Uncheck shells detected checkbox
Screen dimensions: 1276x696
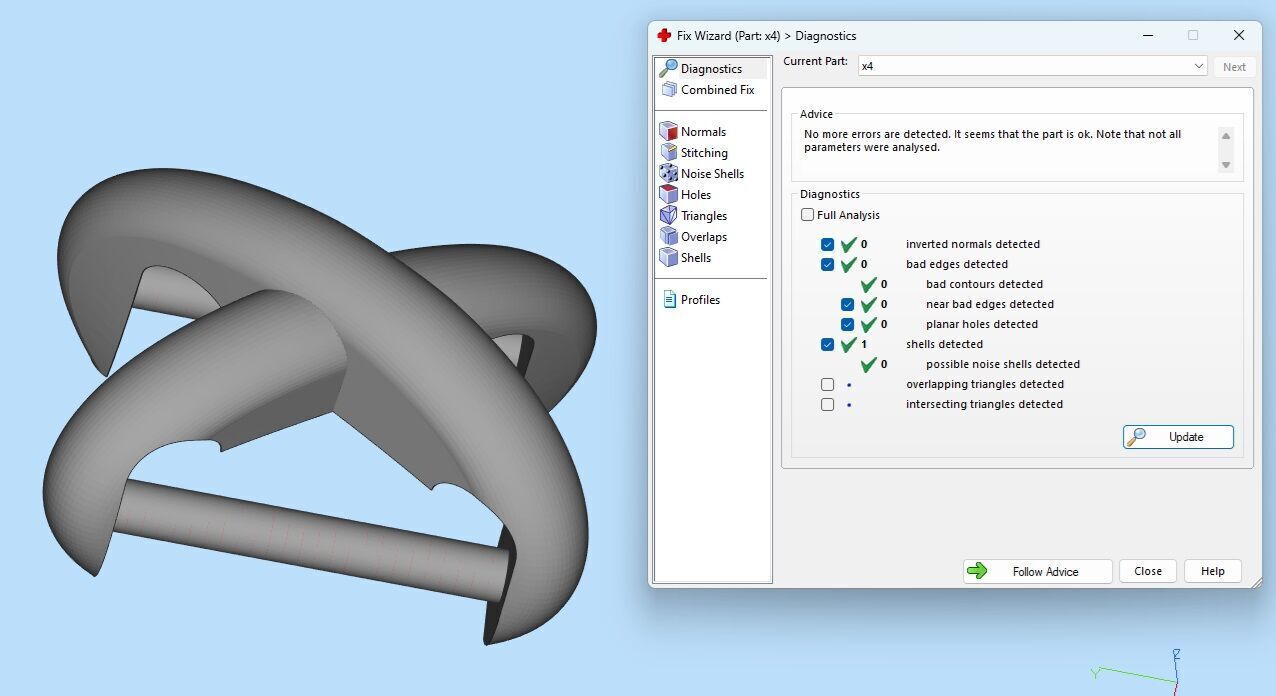pyautogui.click(x=827, y=344)
